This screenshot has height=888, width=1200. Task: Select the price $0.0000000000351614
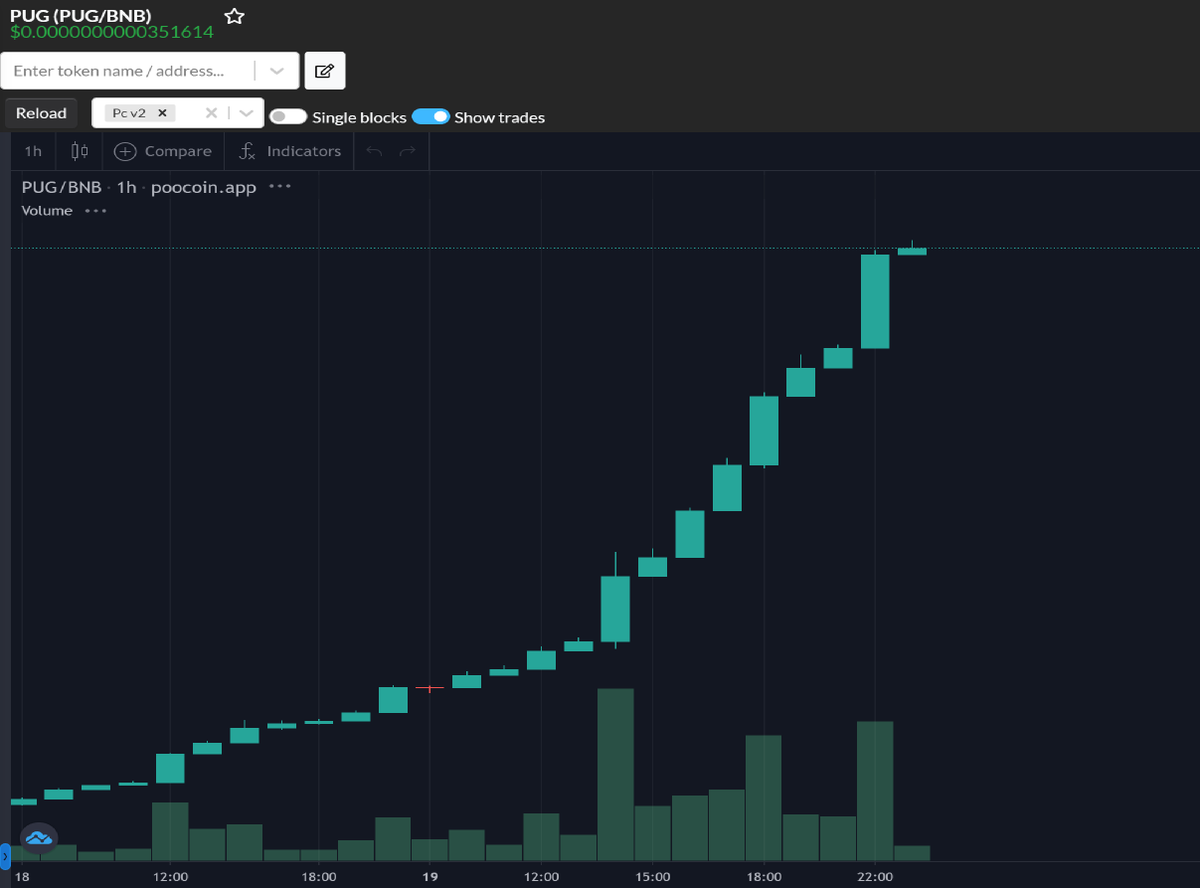tap(112, 32)
